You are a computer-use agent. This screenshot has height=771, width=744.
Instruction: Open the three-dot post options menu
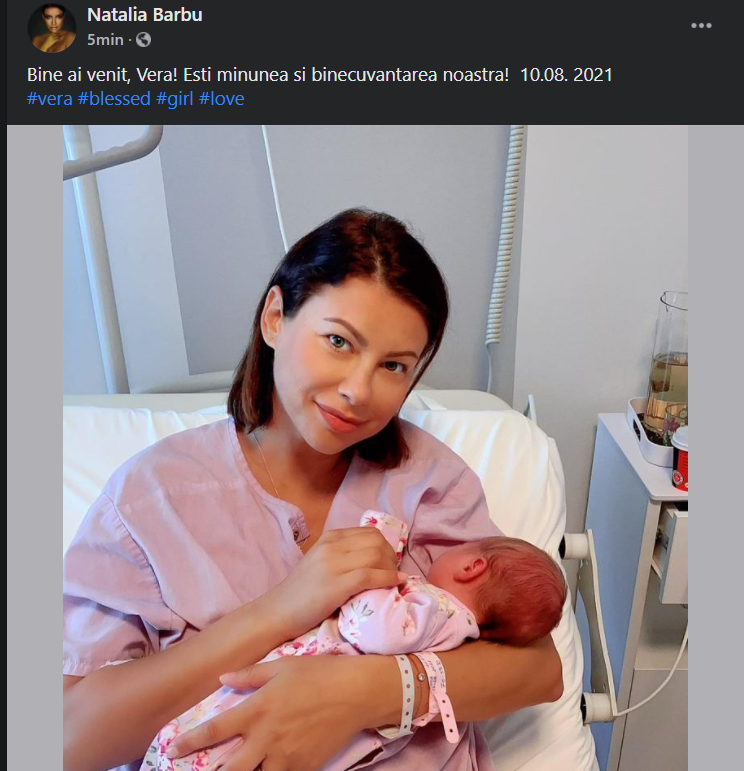click(701, 26)
